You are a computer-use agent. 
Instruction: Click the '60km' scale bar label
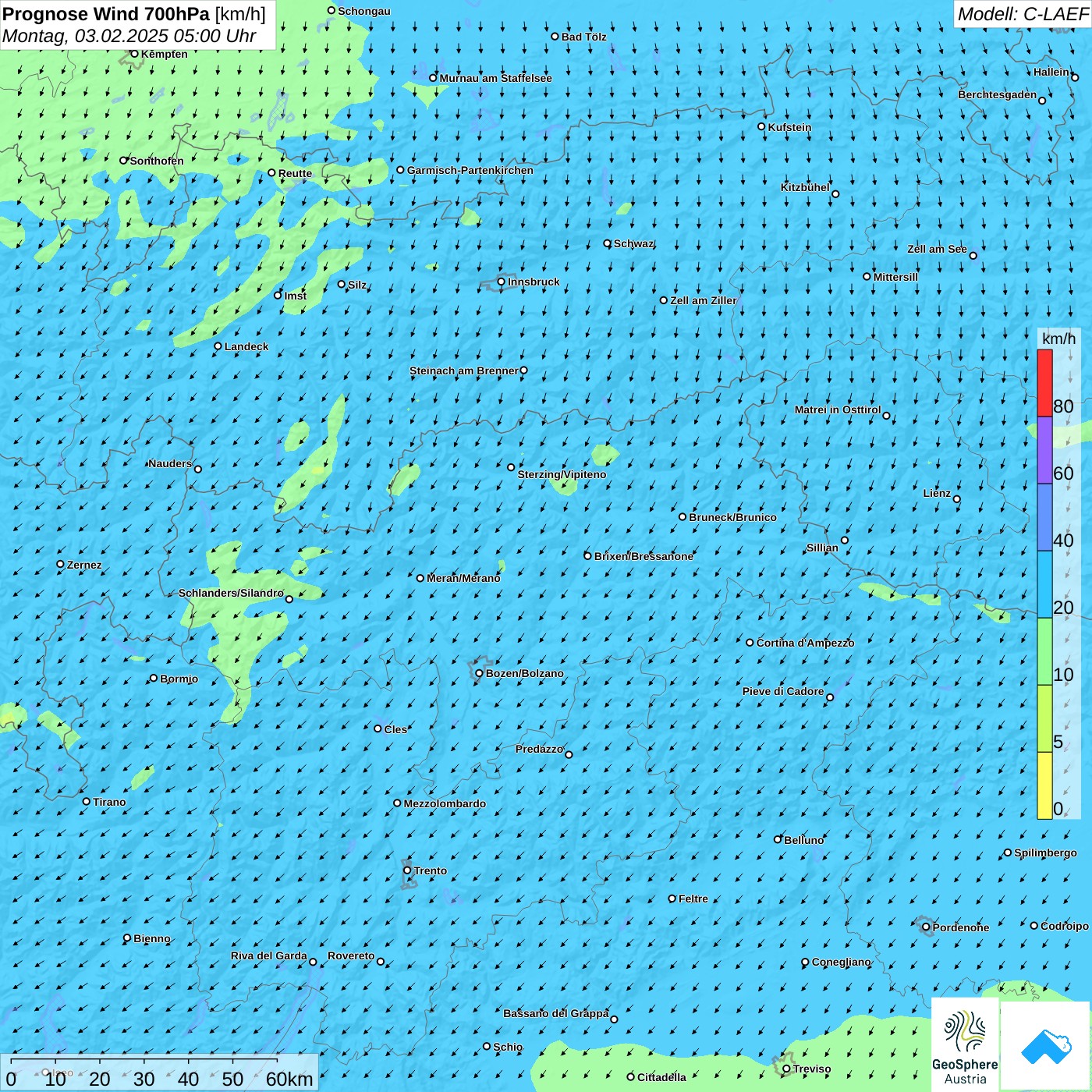click(289, 1079)
